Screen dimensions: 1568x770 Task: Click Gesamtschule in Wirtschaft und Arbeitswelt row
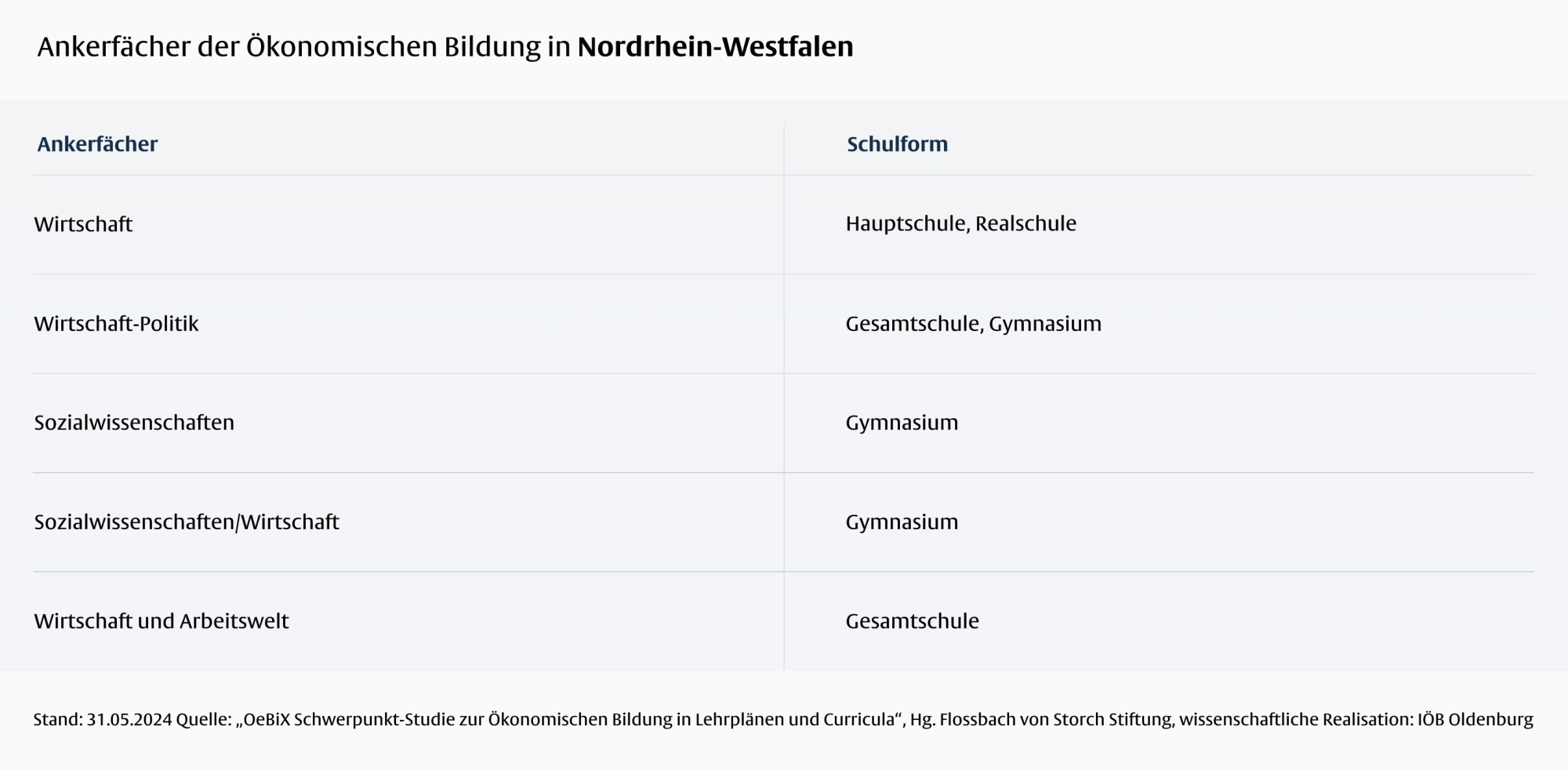[x=912, y=621]
